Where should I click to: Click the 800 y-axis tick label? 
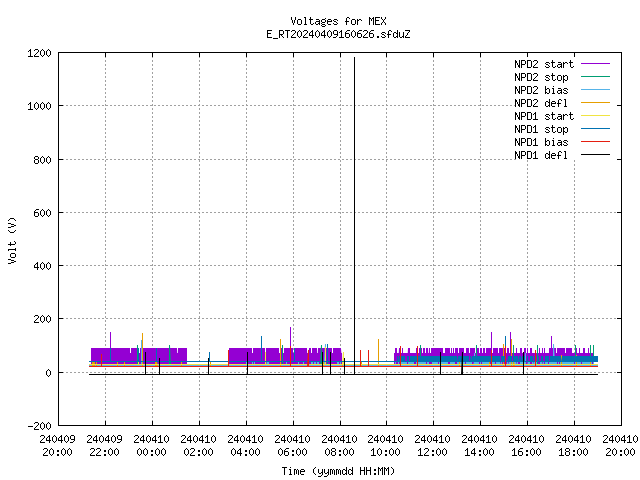click(x=42, y=160)
